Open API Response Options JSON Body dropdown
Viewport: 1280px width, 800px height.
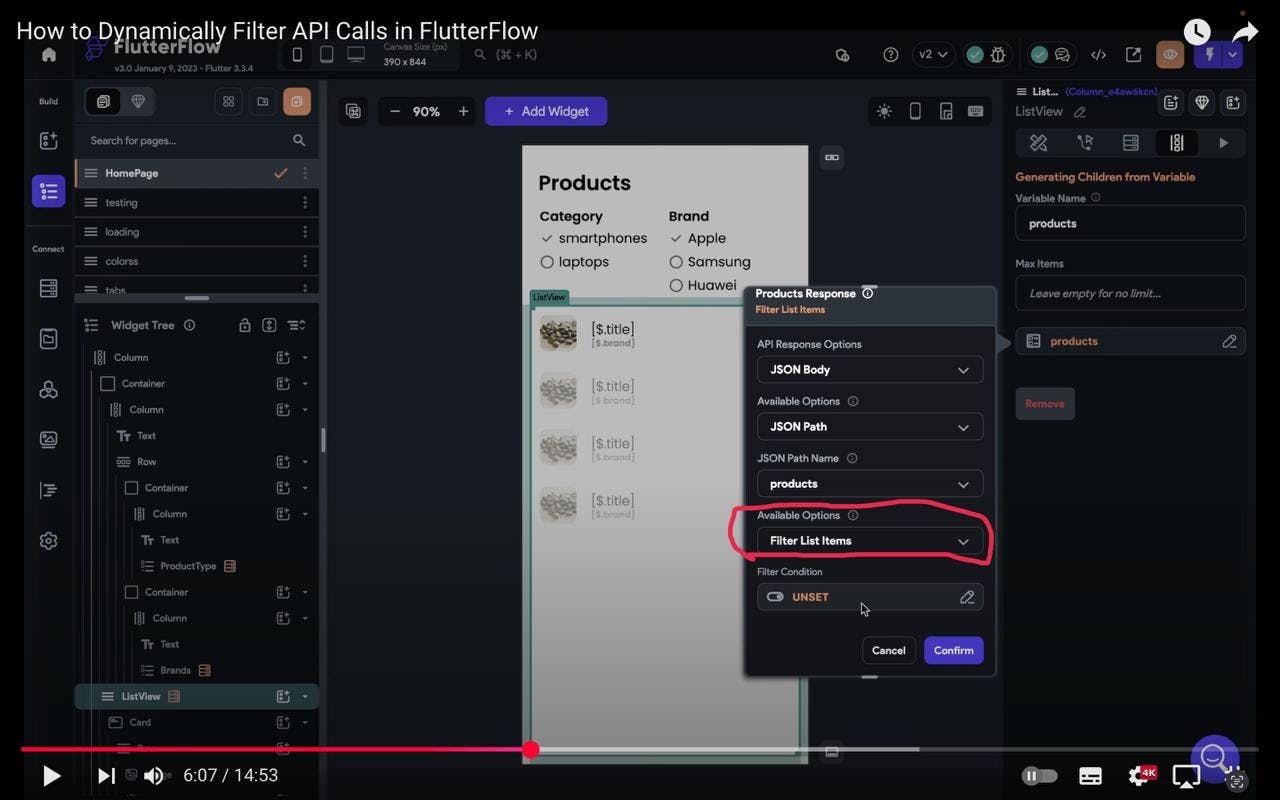[x=870, y=370]
